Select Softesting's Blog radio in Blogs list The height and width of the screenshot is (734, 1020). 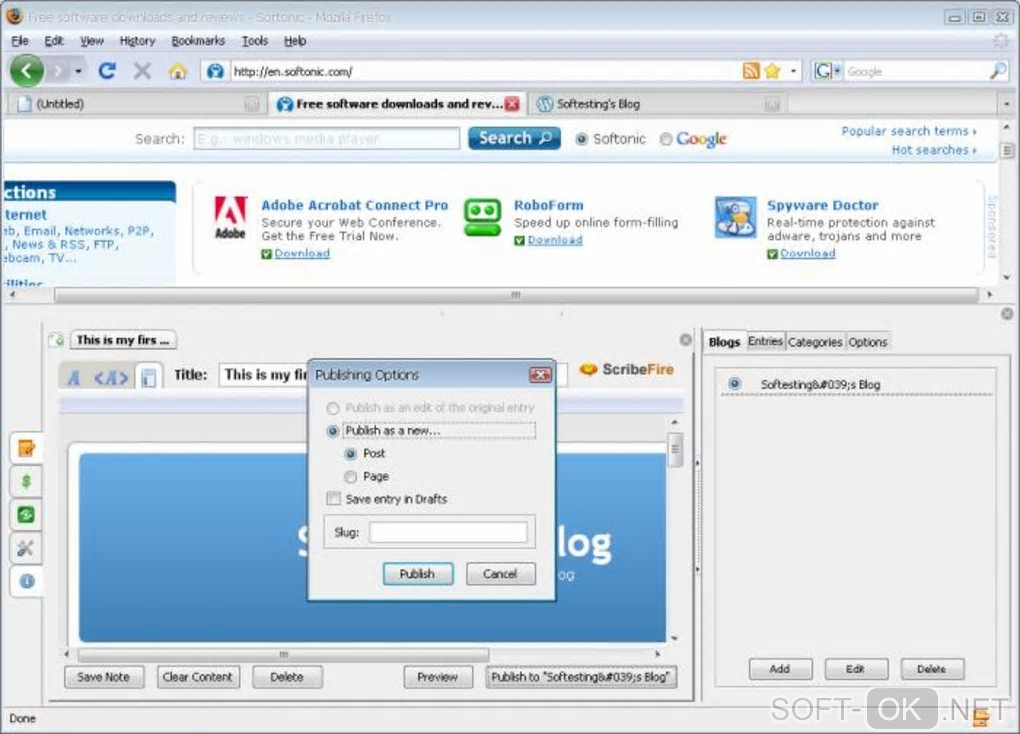pyautogui.click(x=734, y=384)
